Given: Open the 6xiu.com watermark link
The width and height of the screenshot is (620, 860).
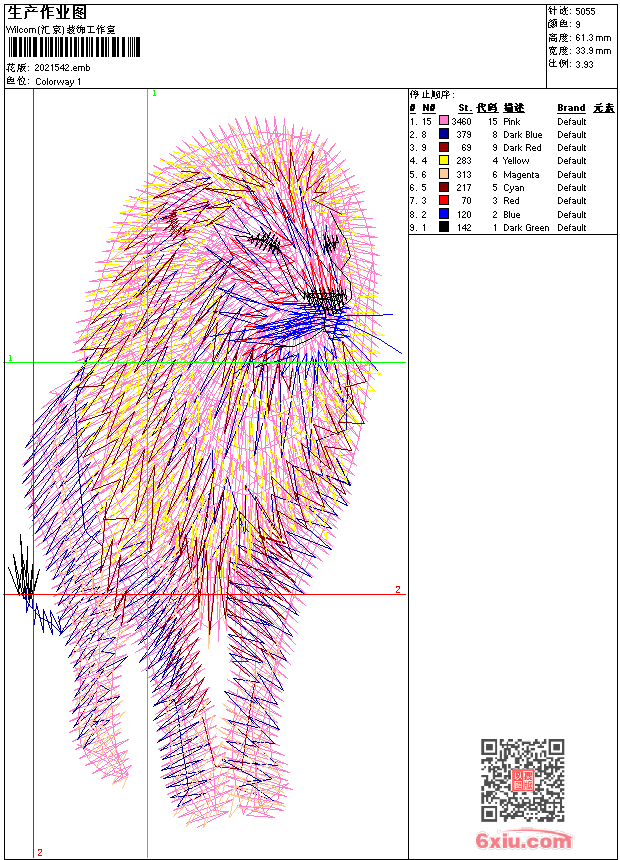Looking at the screenshot, I should click(524, 840).
